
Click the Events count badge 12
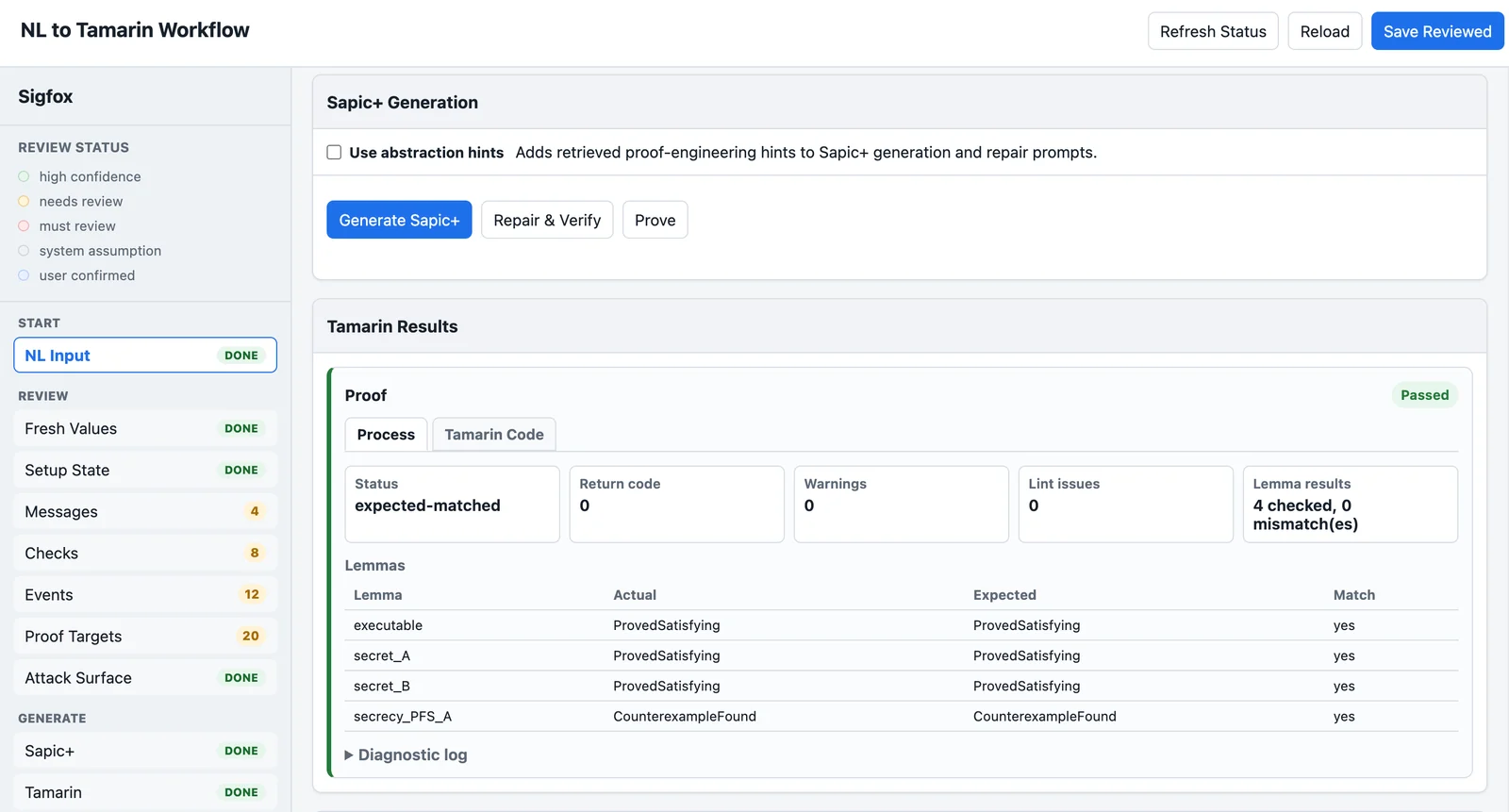coord(252,594)
